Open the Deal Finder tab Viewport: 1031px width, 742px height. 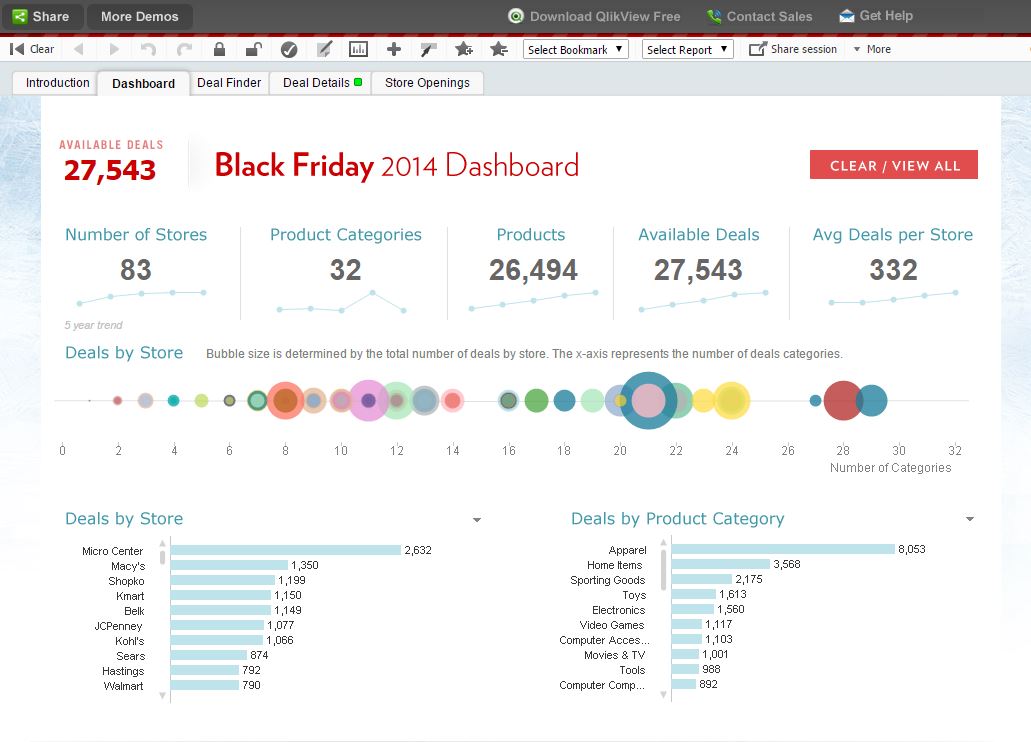pyautogui.click(x=229, y=83)
